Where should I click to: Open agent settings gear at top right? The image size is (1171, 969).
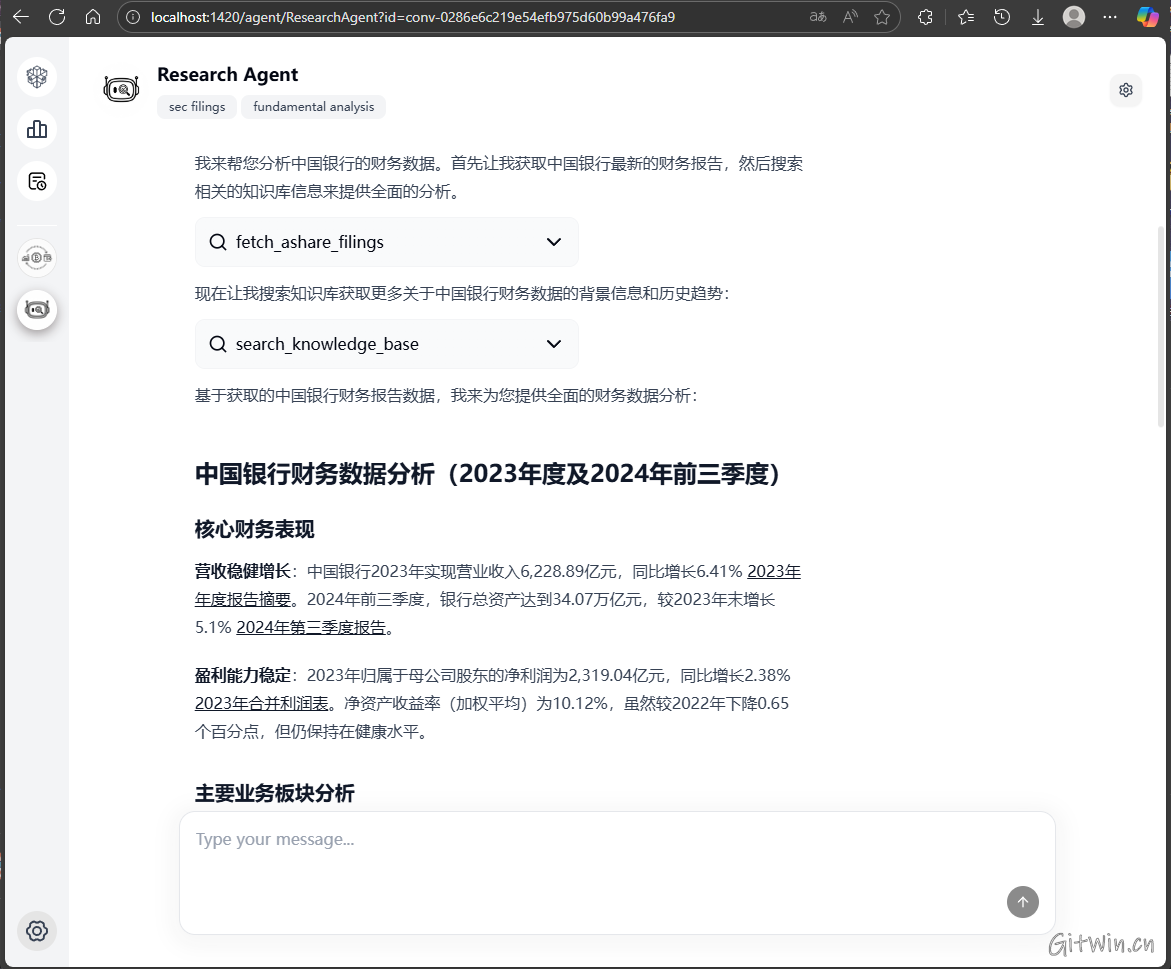(1126, 90)
